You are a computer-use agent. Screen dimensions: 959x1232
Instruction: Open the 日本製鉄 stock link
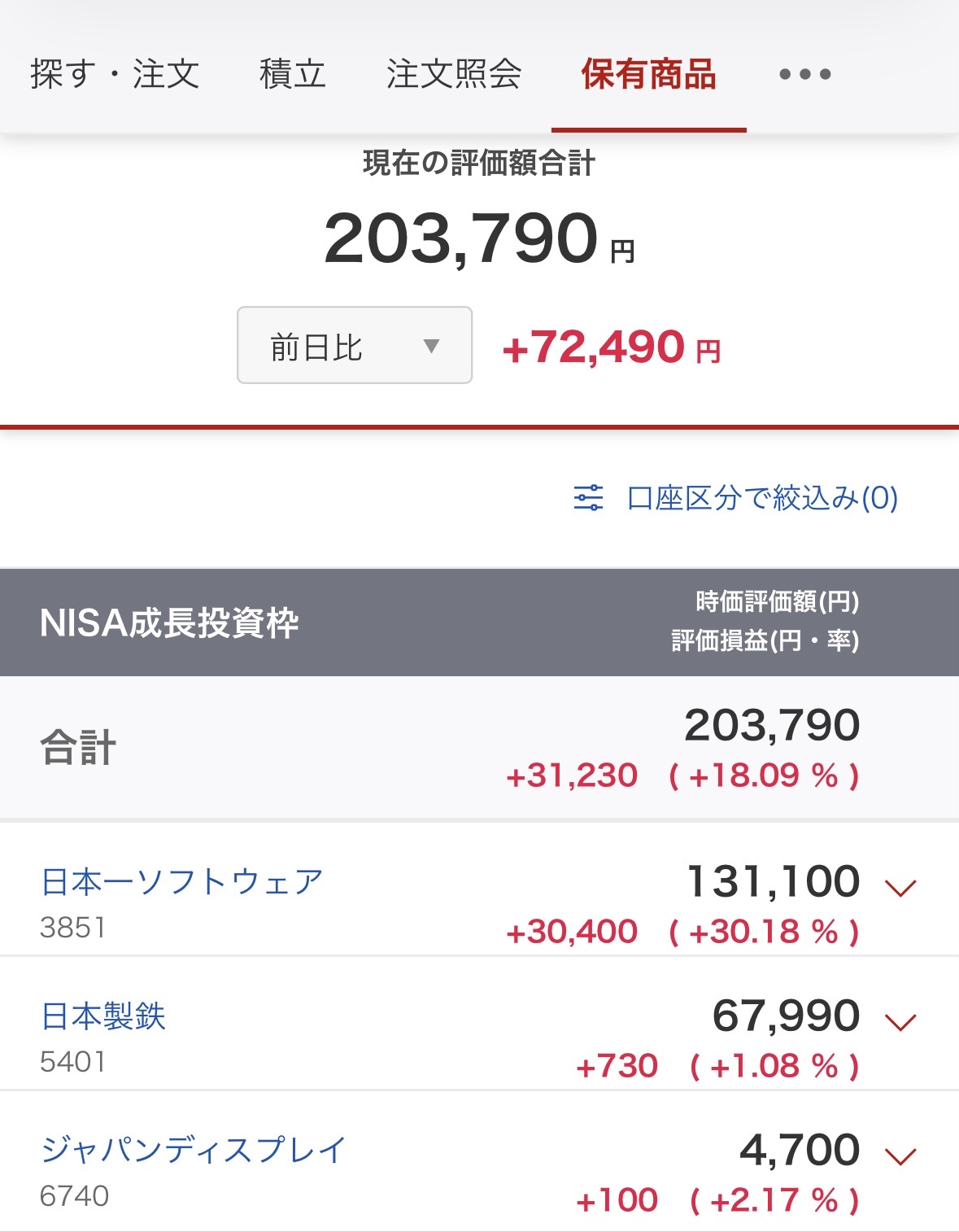point(103,1016)
